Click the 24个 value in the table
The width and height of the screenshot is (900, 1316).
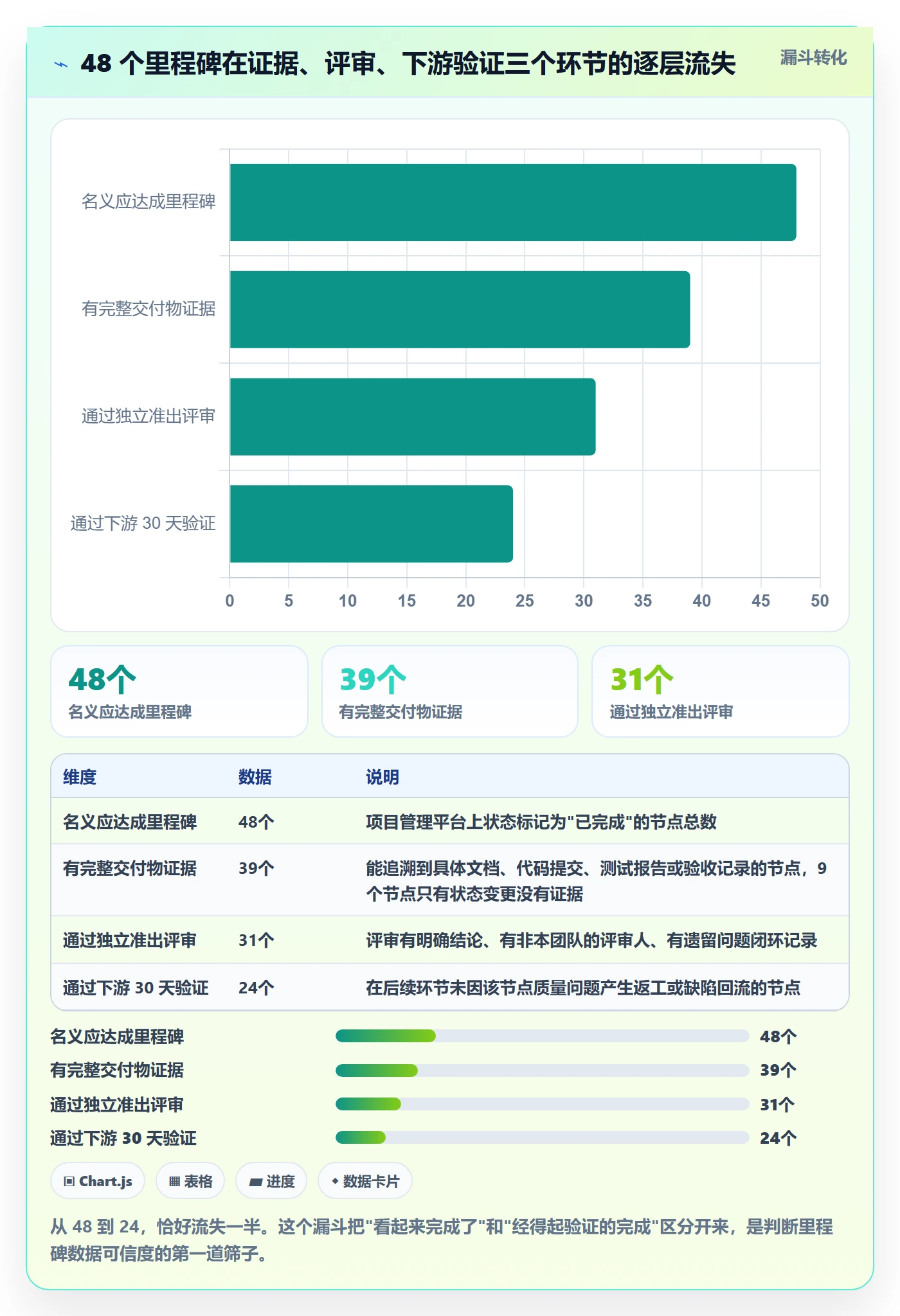(x=256, y=988)
